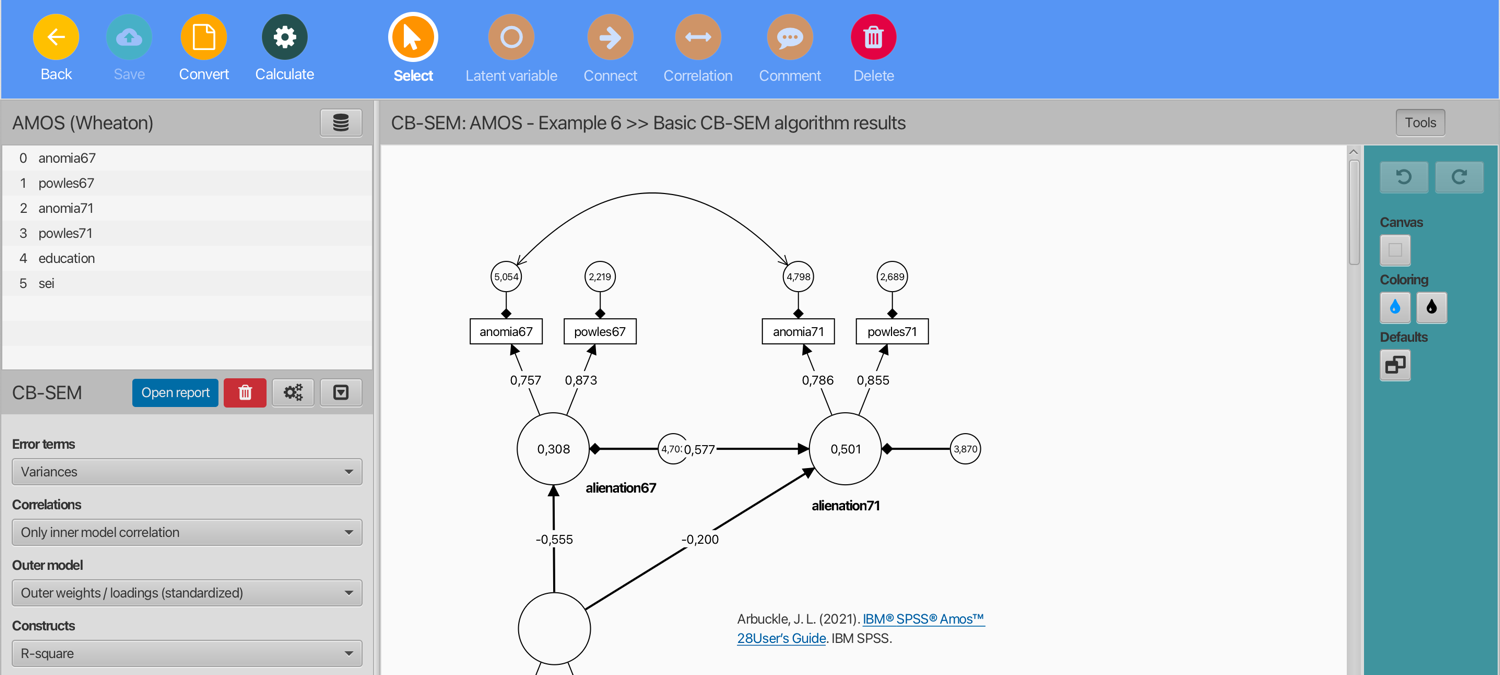Click the alienation71 label text
This screenshot has height=675, width=1500.
846,506
